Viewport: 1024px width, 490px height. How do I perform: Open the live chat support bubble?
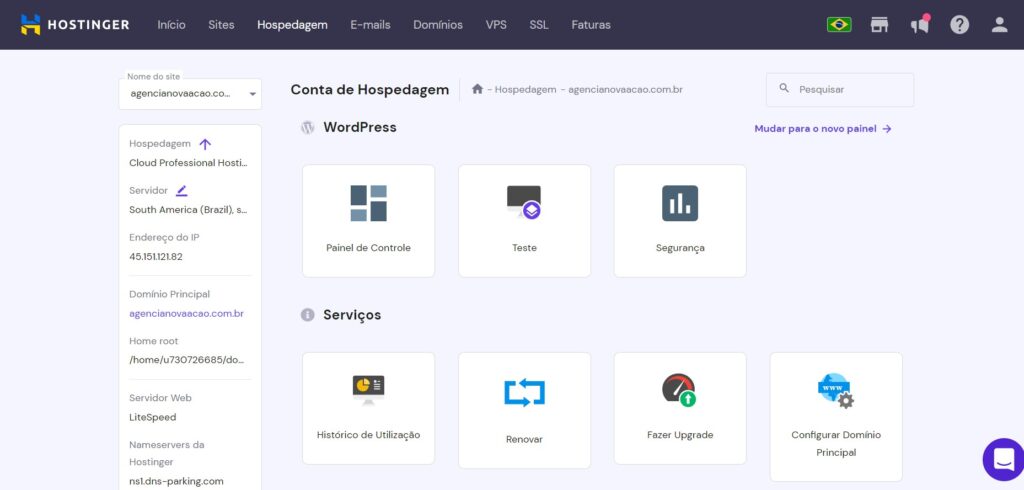pyautogui.click(x=1002, y=459)
